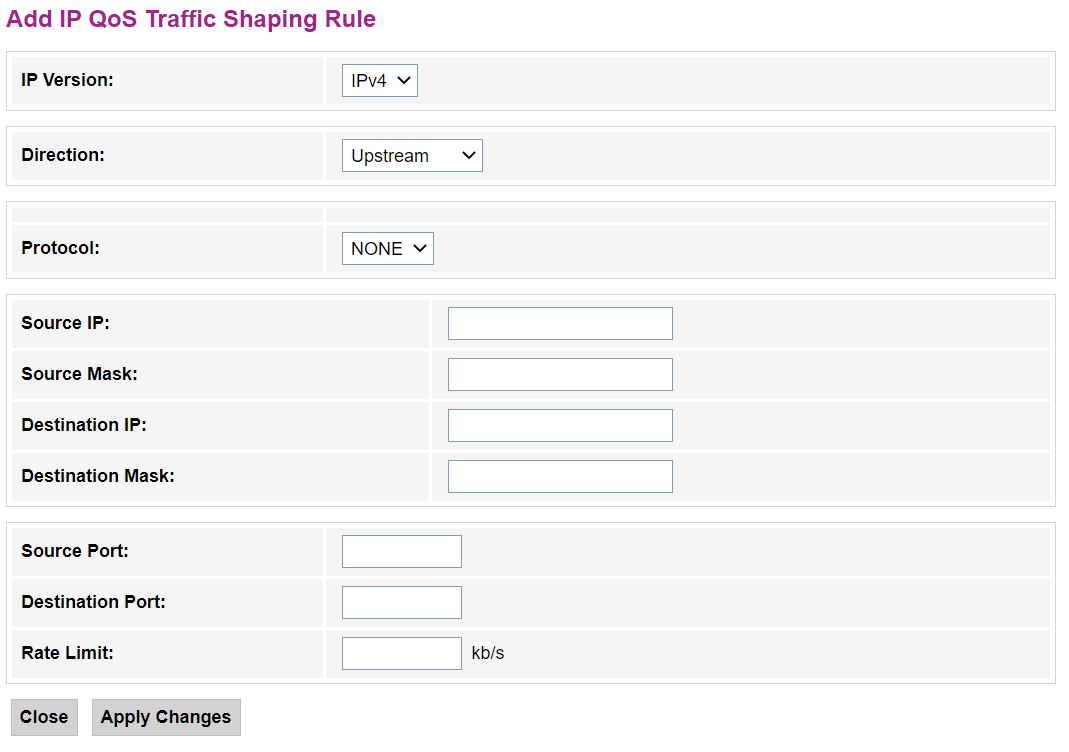Click the 'Direction:' label text

(63, 155)
